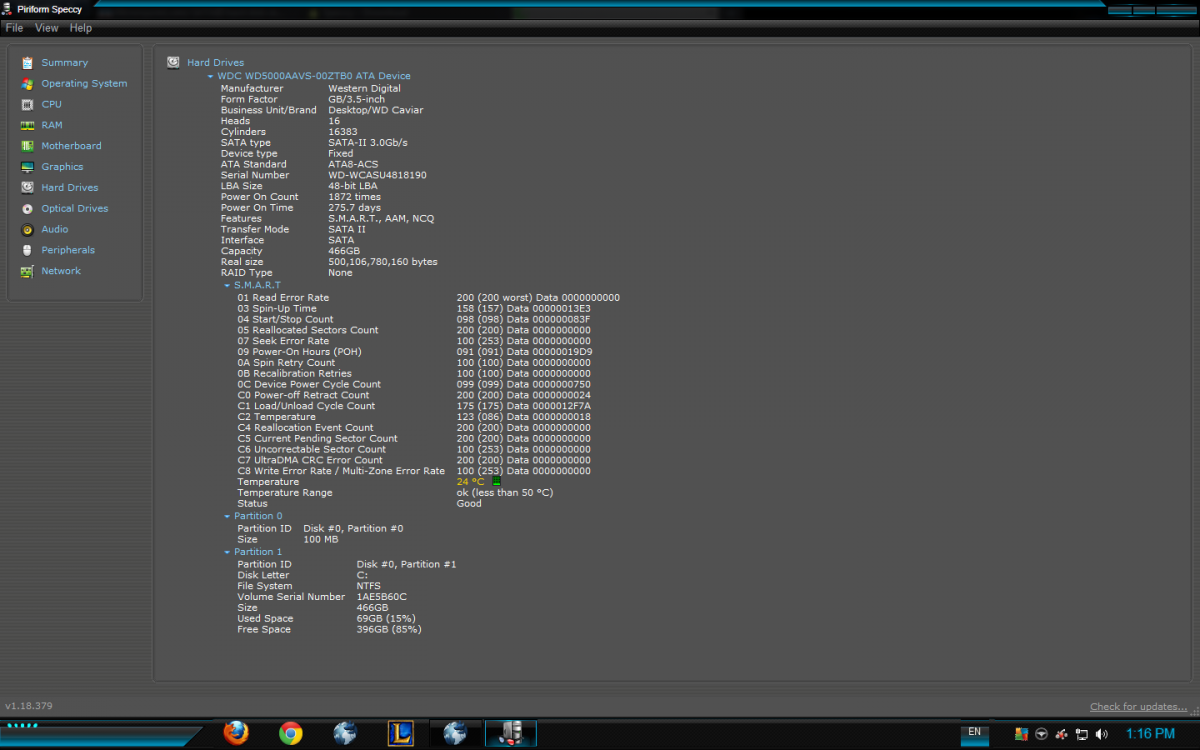Image resolution: width=1200 pixels, height=750 pixels.
Task: Open the Summary section icon
Action: pyautogui.click(x=27, y=63)
